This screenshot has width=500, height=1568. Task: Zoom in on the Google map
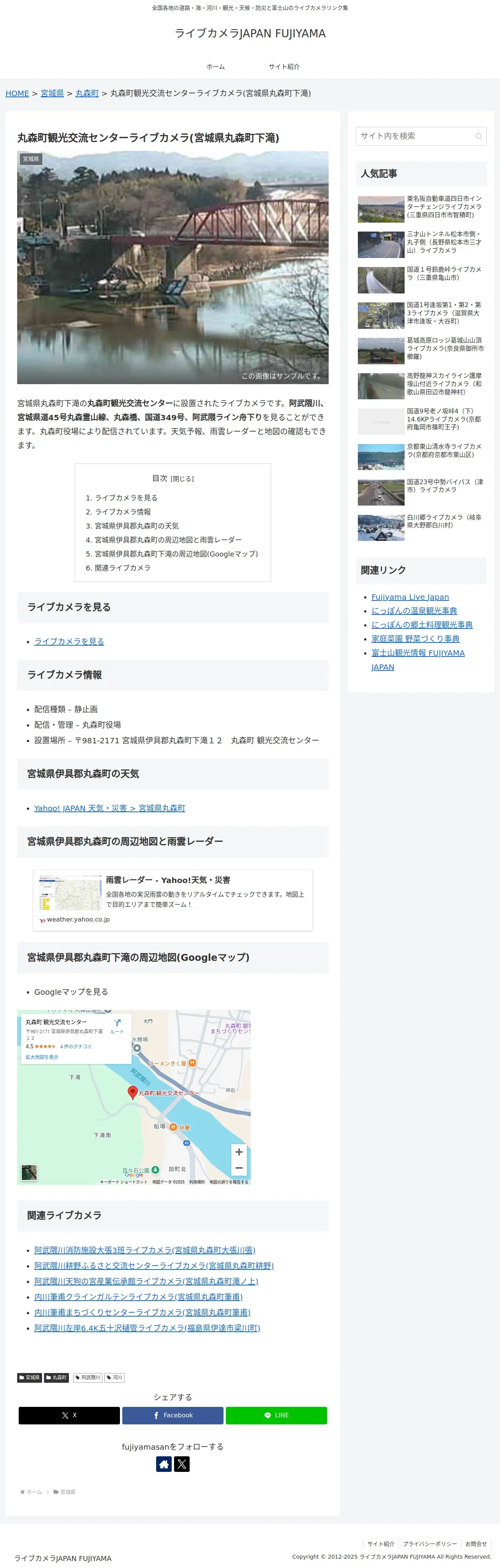pyautogui.click(x=239, y=1152)
